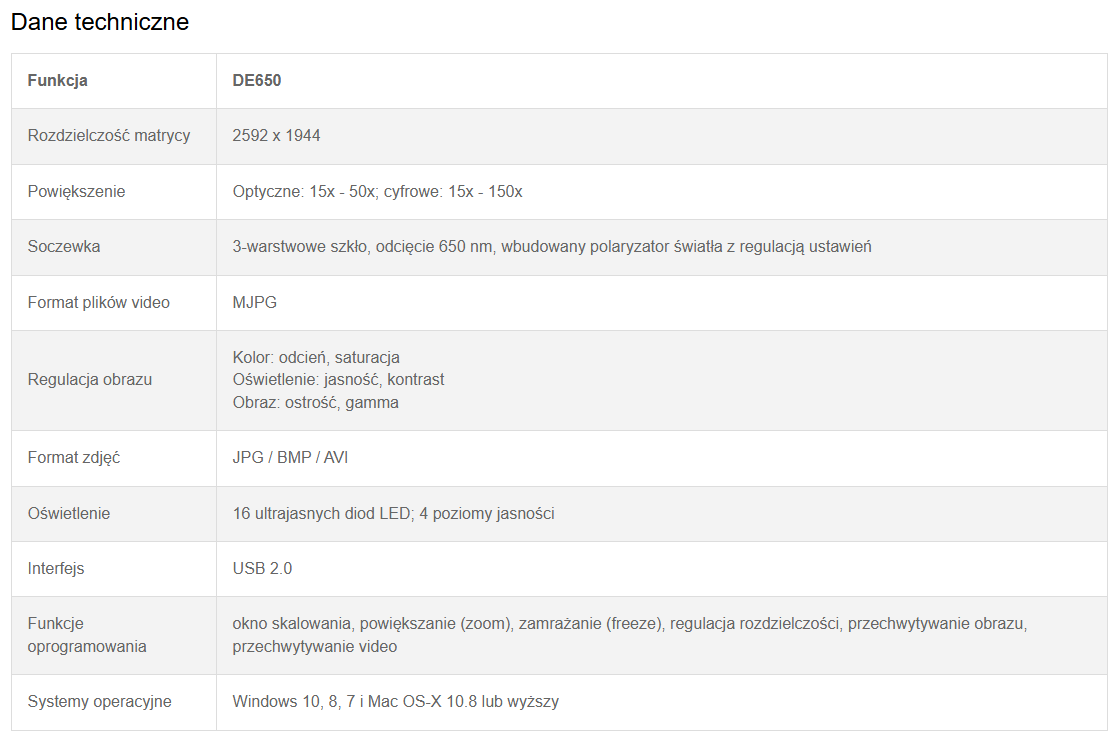Click the 16 ultrajasnych diod LED value

click(393, 514)
